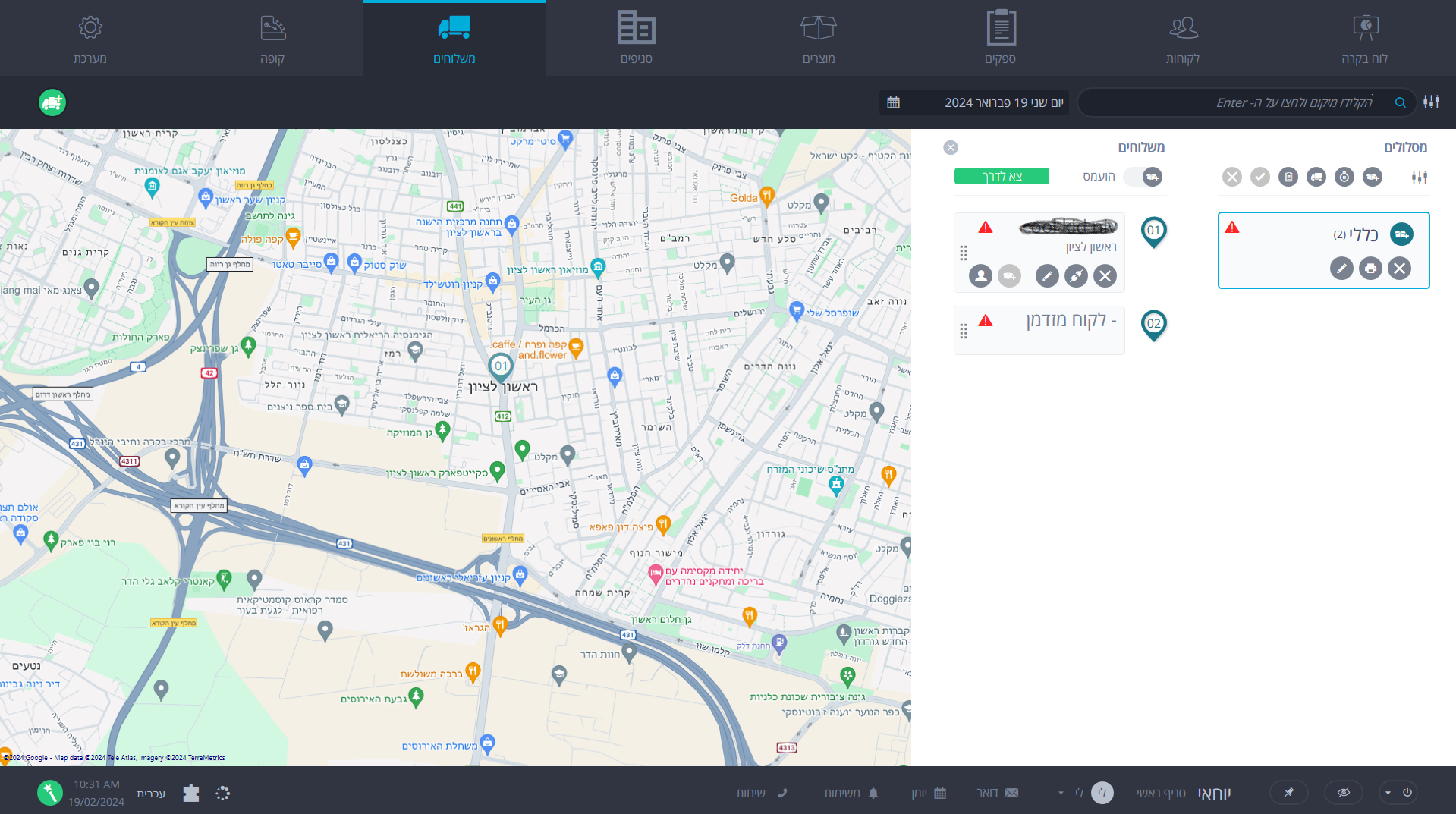Print the כללי route
The width and height of the screenshot is (1456, 814).
[x=1370, y=268]
